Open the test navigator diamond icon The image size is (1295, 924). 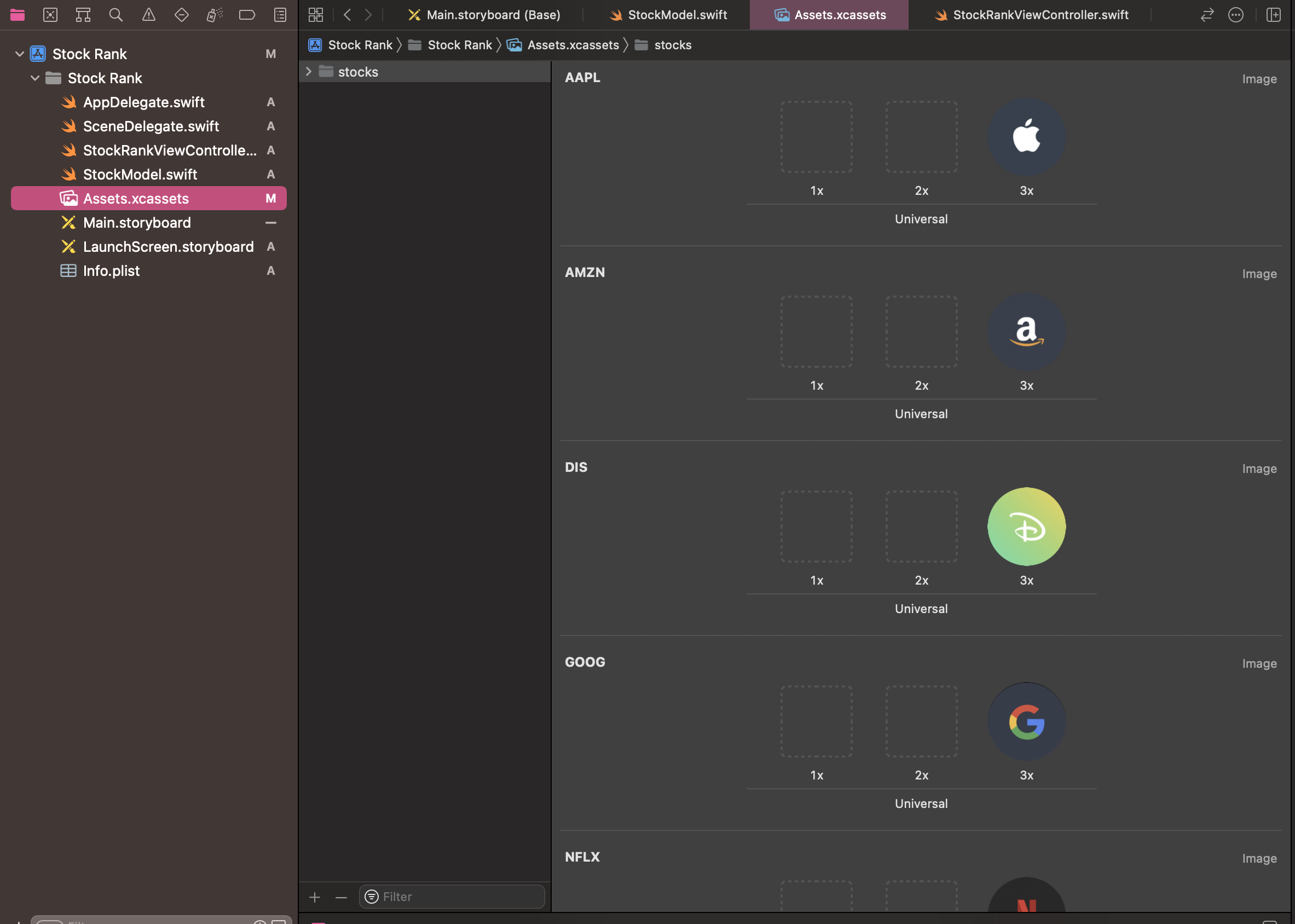[x=182, y=15]
